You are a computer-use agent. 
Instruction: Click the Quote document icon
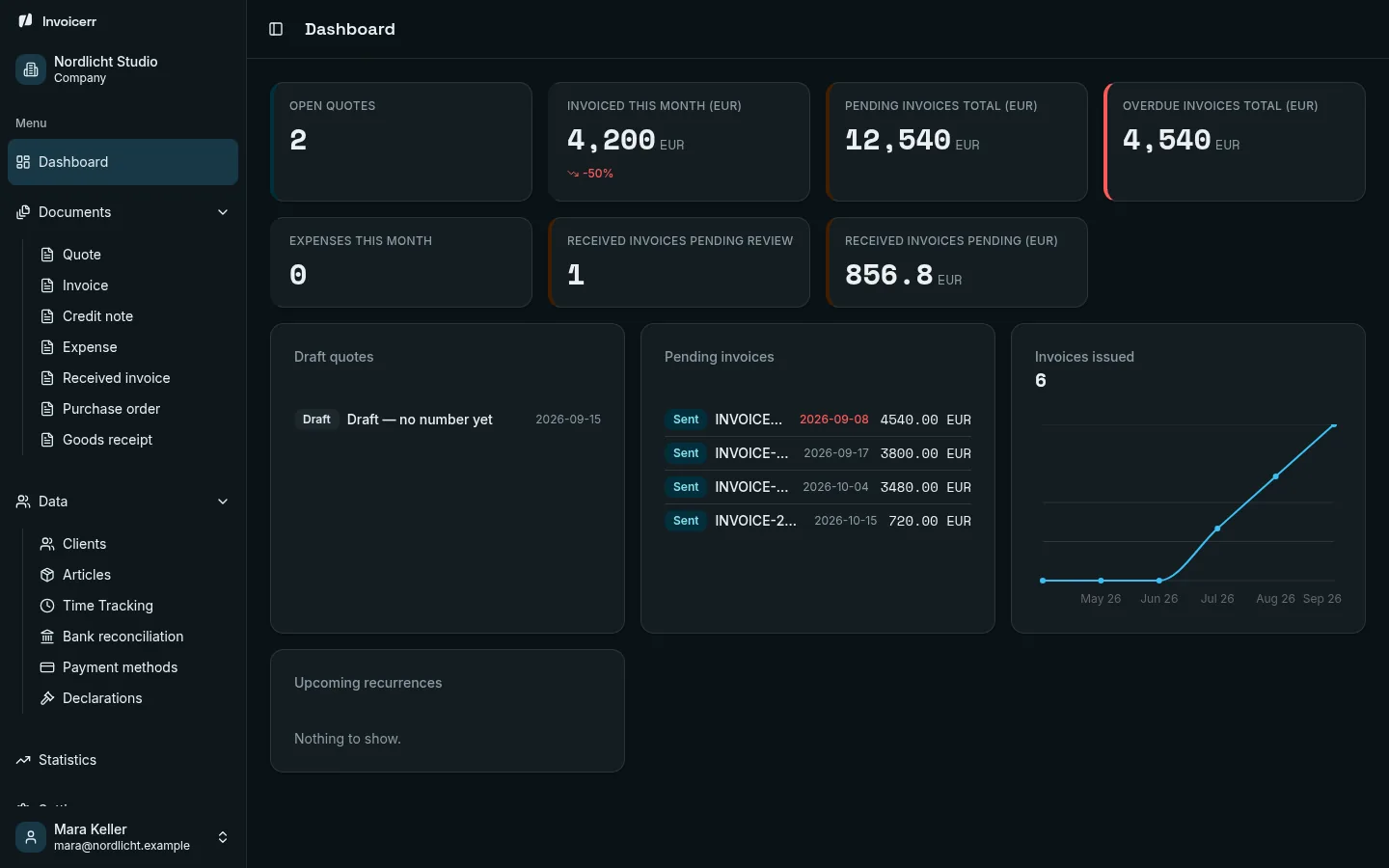pos(47,255)
